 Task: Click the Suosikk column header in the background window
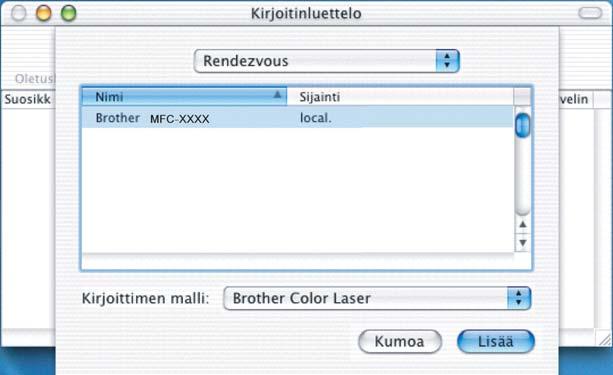[x=28, y=99]
